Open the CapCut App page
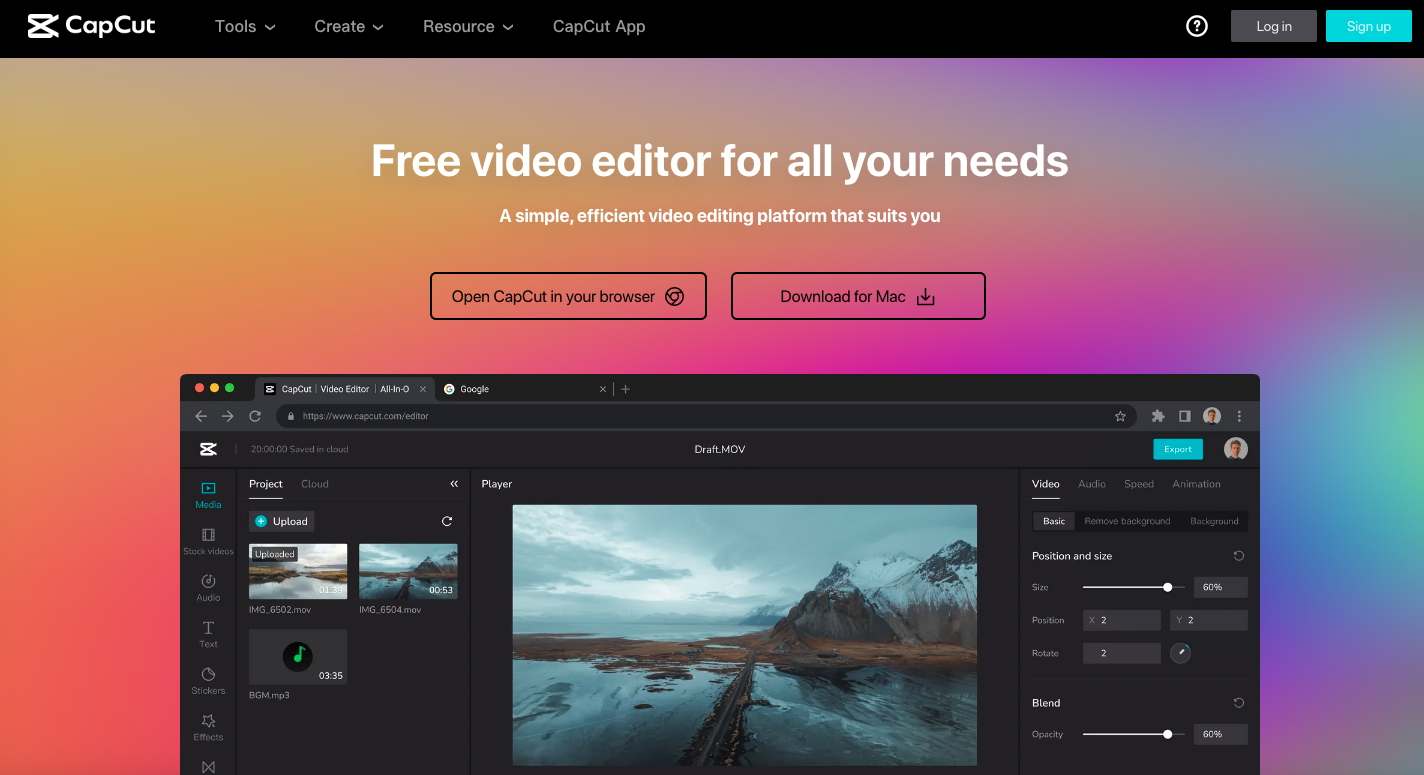 (599, 27)
